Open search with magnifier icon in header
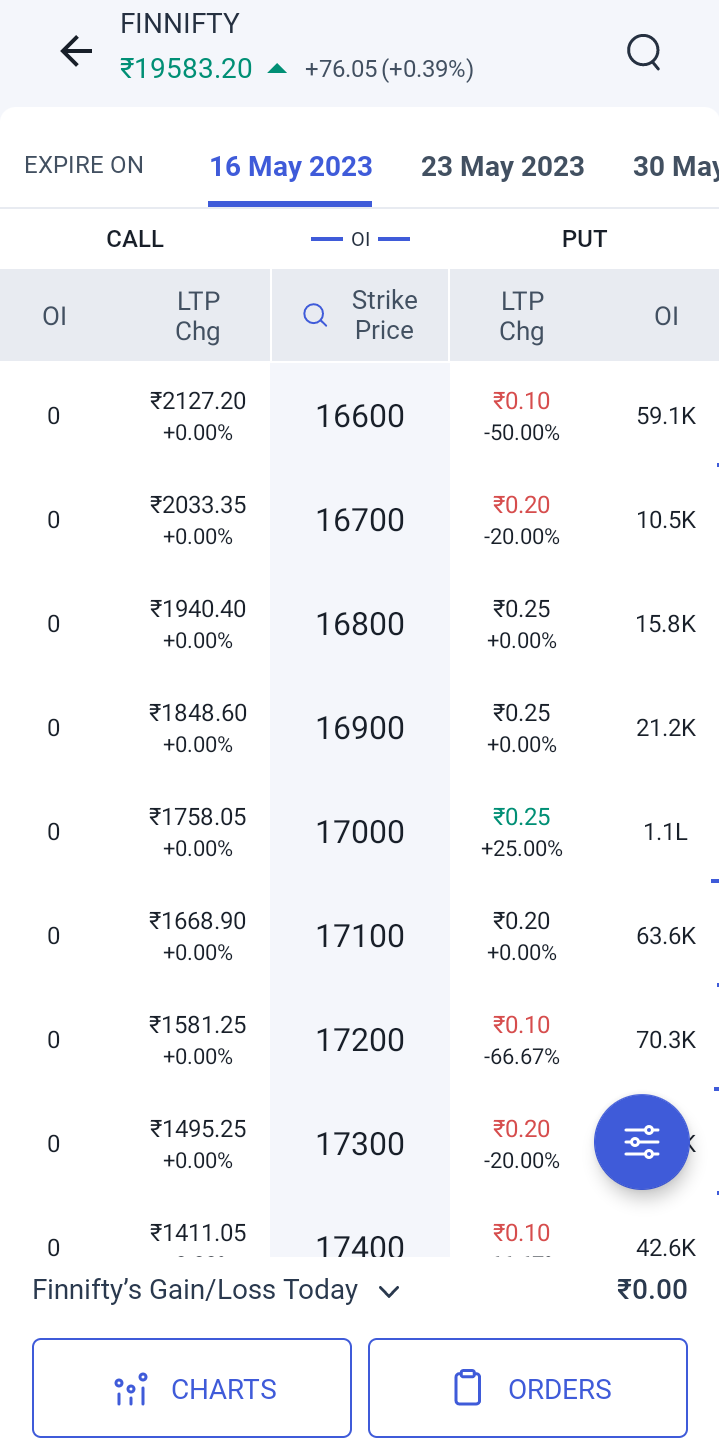719x1449 pixels. 644,51
